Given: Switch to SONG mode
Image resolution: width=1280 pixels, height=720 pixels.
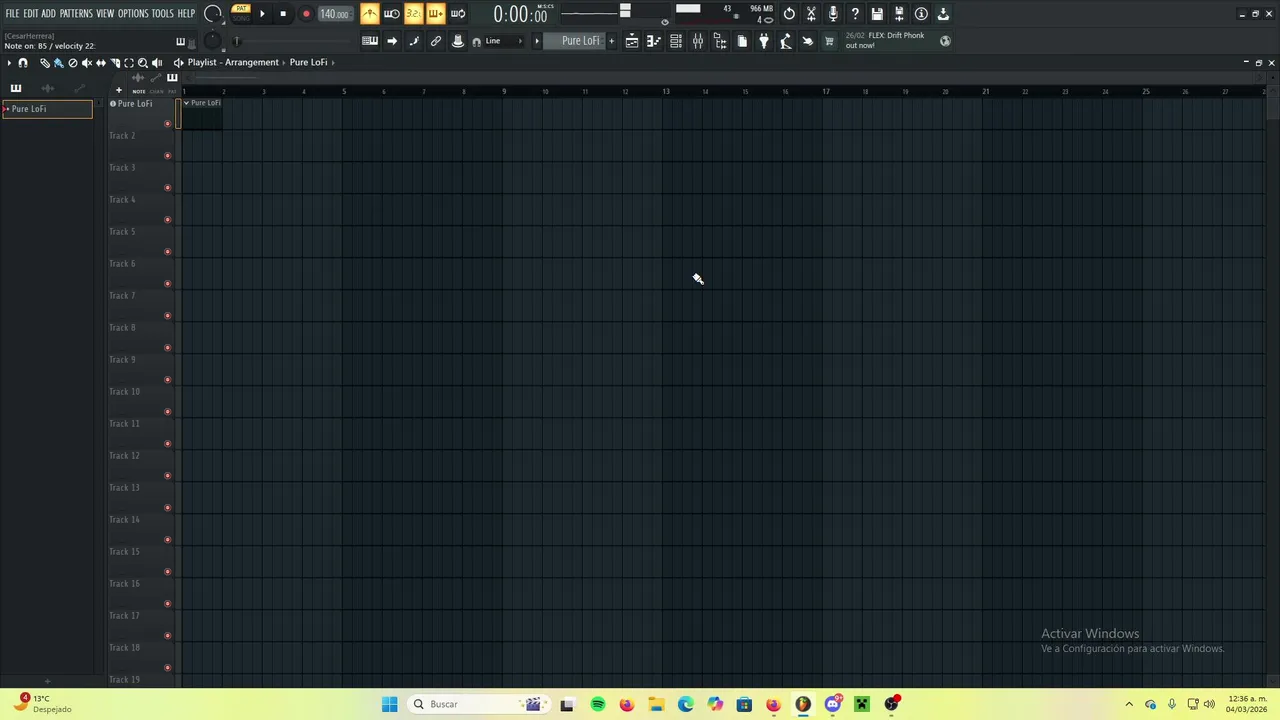Looking at the screenshot, I should tap(241, 18).
